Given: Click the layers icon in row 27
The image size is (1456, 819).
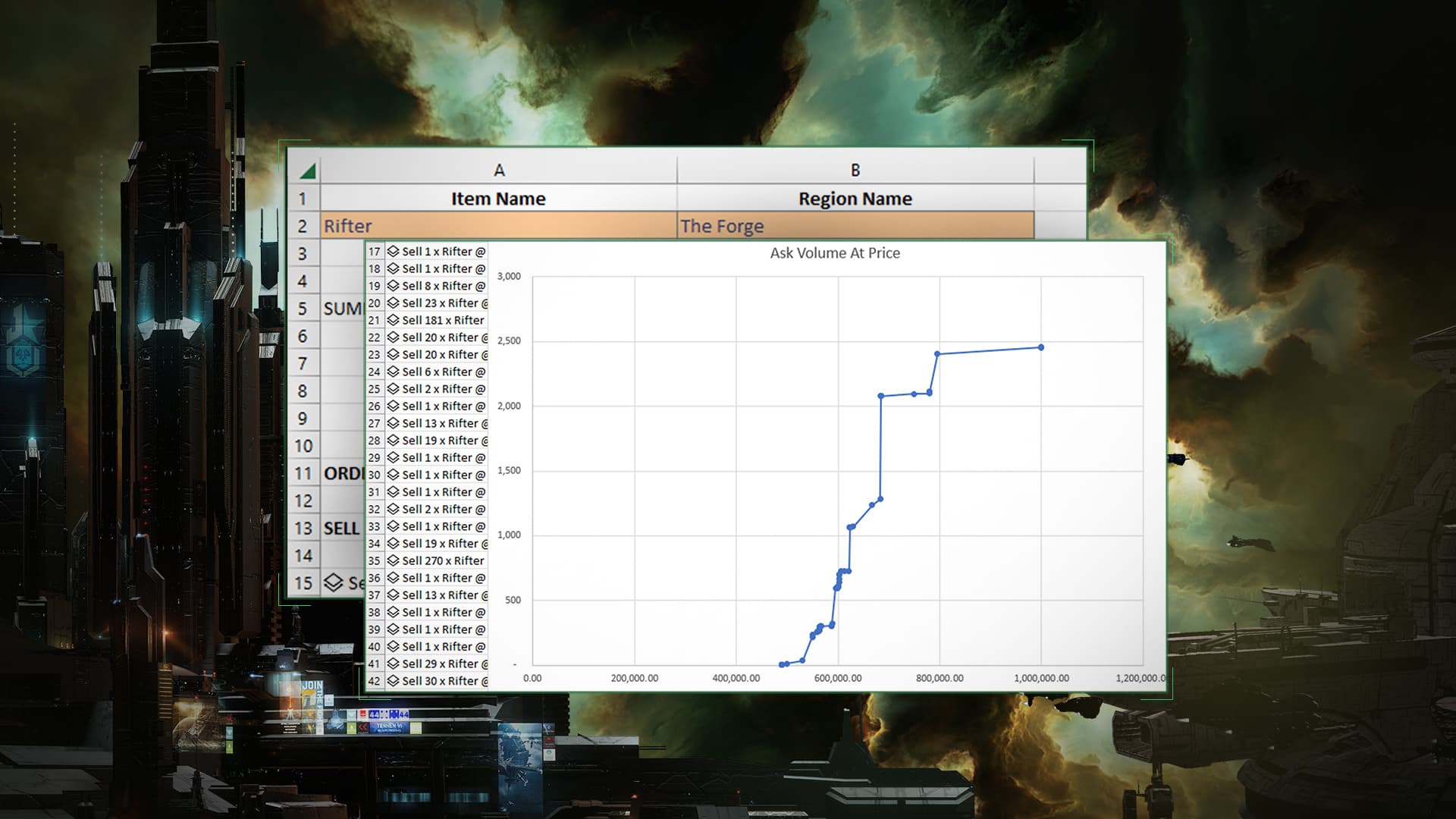Looking at the screenshot, I should (x=393, y=423).
